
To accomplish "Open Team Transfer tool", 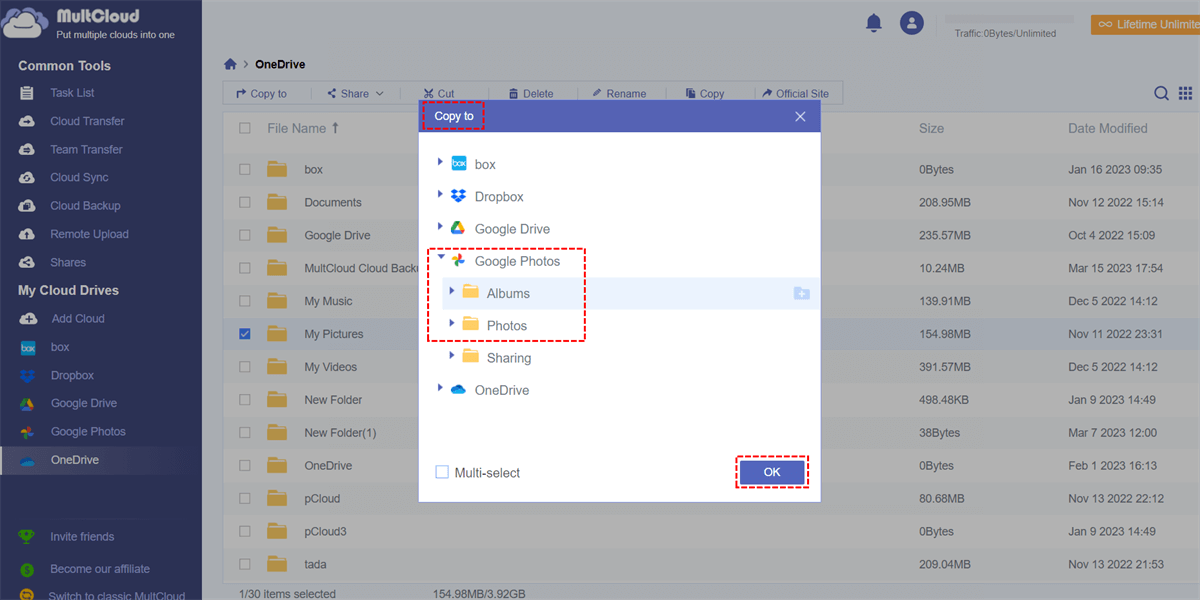I will click(86, 149).
